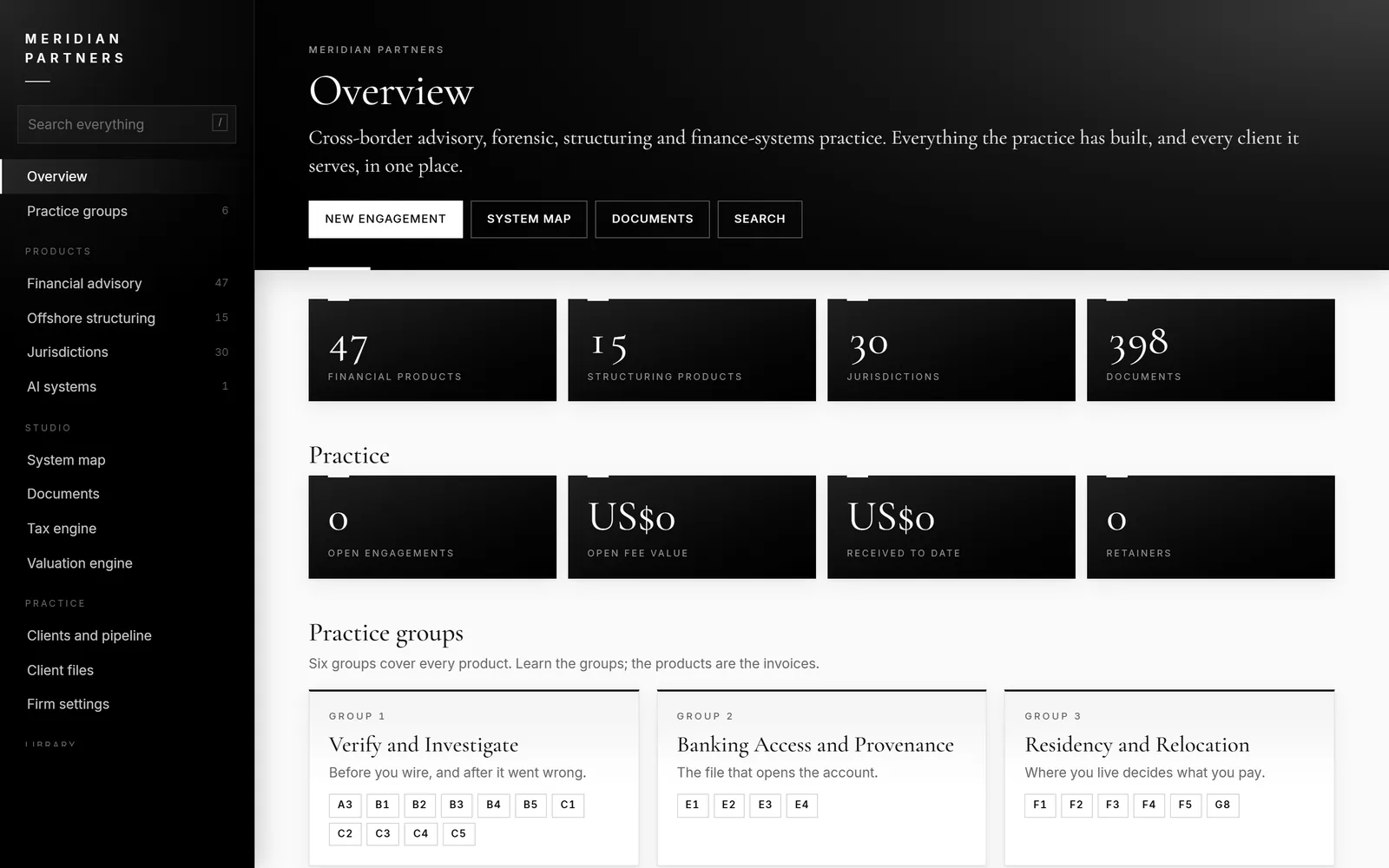Go to Clients and pipeline
The width and height of the screenshot is (1389, 868).
[127, 635]
